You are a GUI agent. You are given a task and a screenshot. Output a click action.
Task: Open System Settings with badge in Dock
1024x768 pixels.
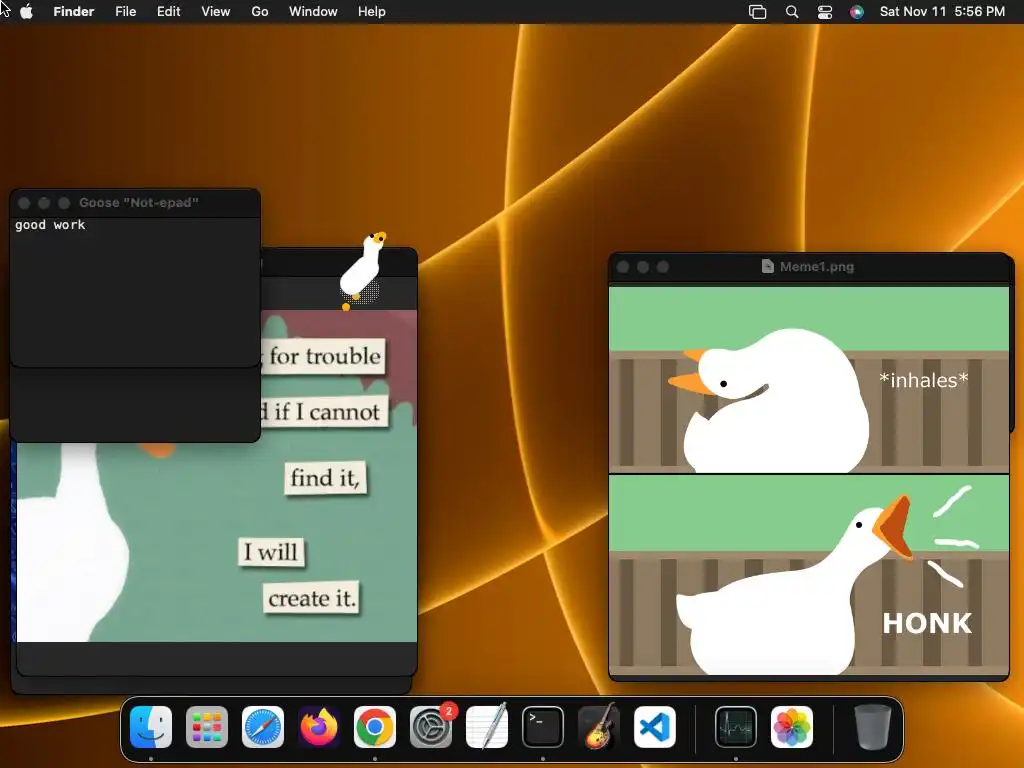(431, 727)
